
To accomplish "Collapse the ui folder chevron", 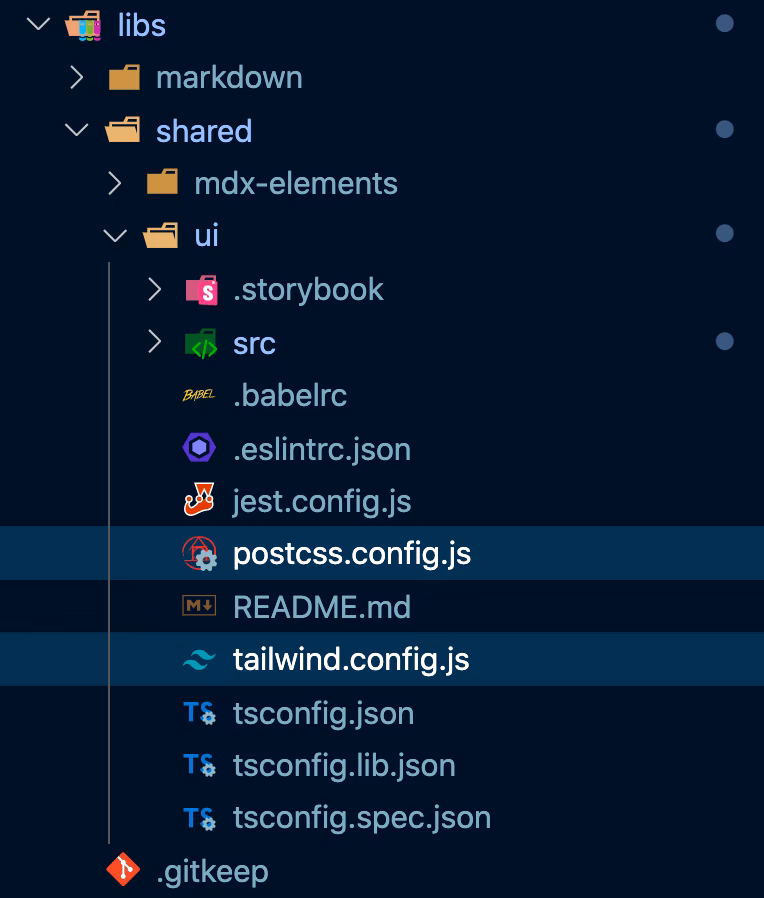I will [x=115, y=236].
